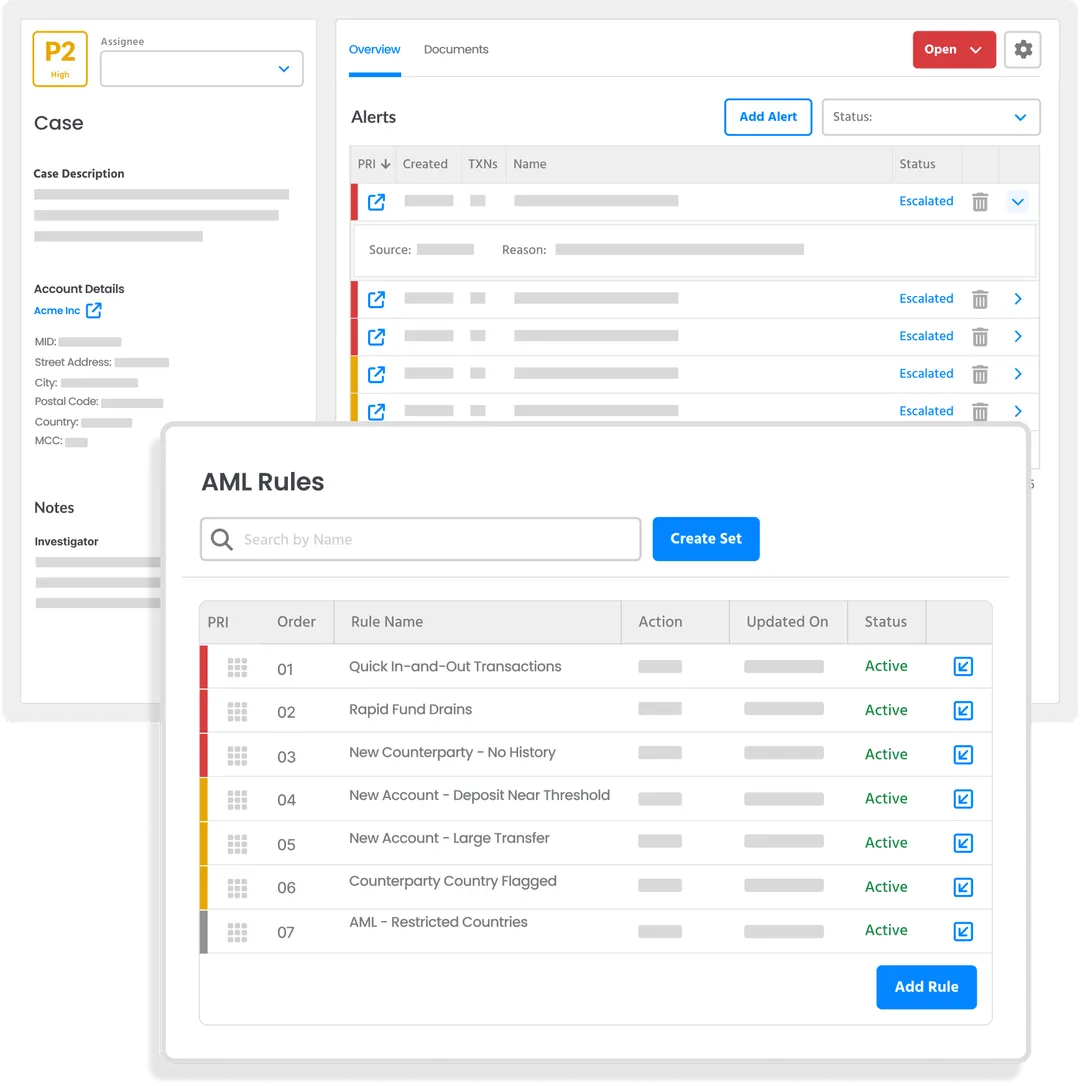Viewport: 1080px width, 1086px height.
Task: Click the Created column header in Alerts
Action: 425,164
